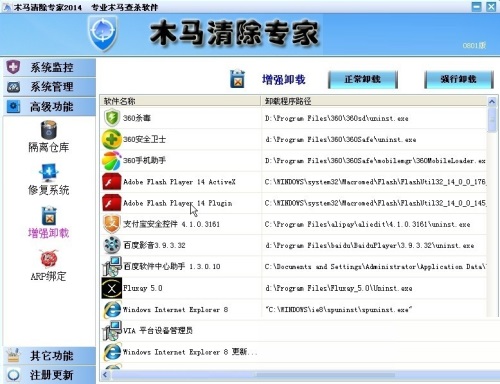Sort by 软件名称 column header
The height and width of the screenshot is (384, 500).
point(180,101)
